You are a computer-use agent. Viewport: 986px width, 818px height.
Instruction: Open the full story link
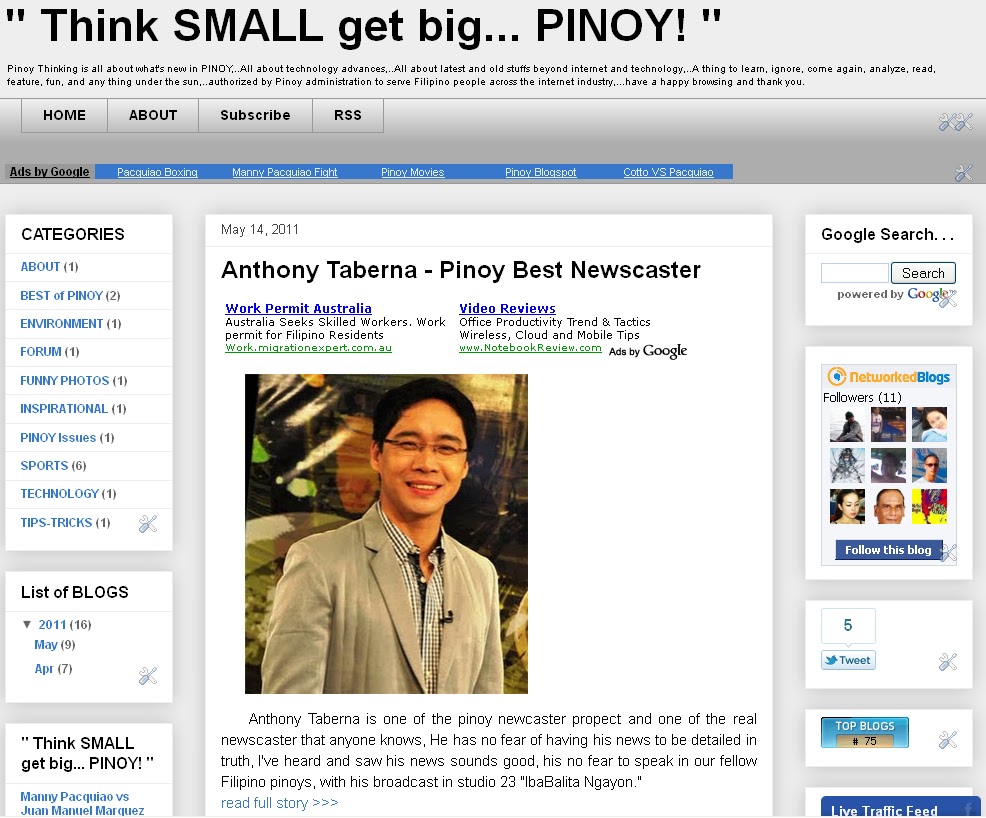click(x=279, y=803)
